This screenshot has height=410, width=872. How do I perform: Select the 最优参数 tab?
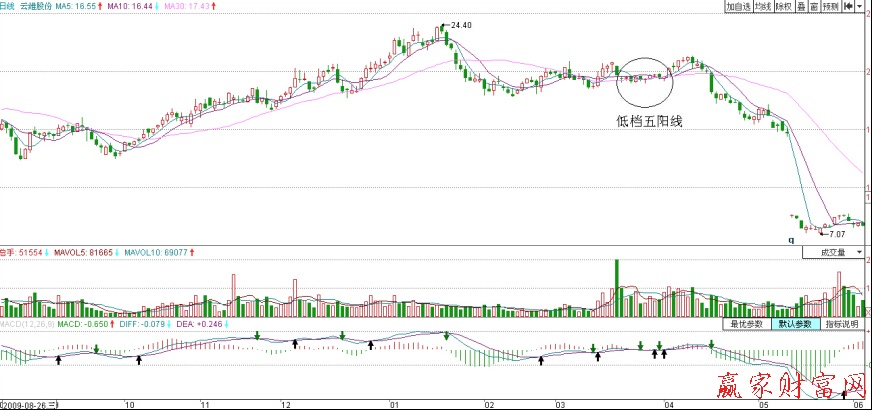point(746,324)
